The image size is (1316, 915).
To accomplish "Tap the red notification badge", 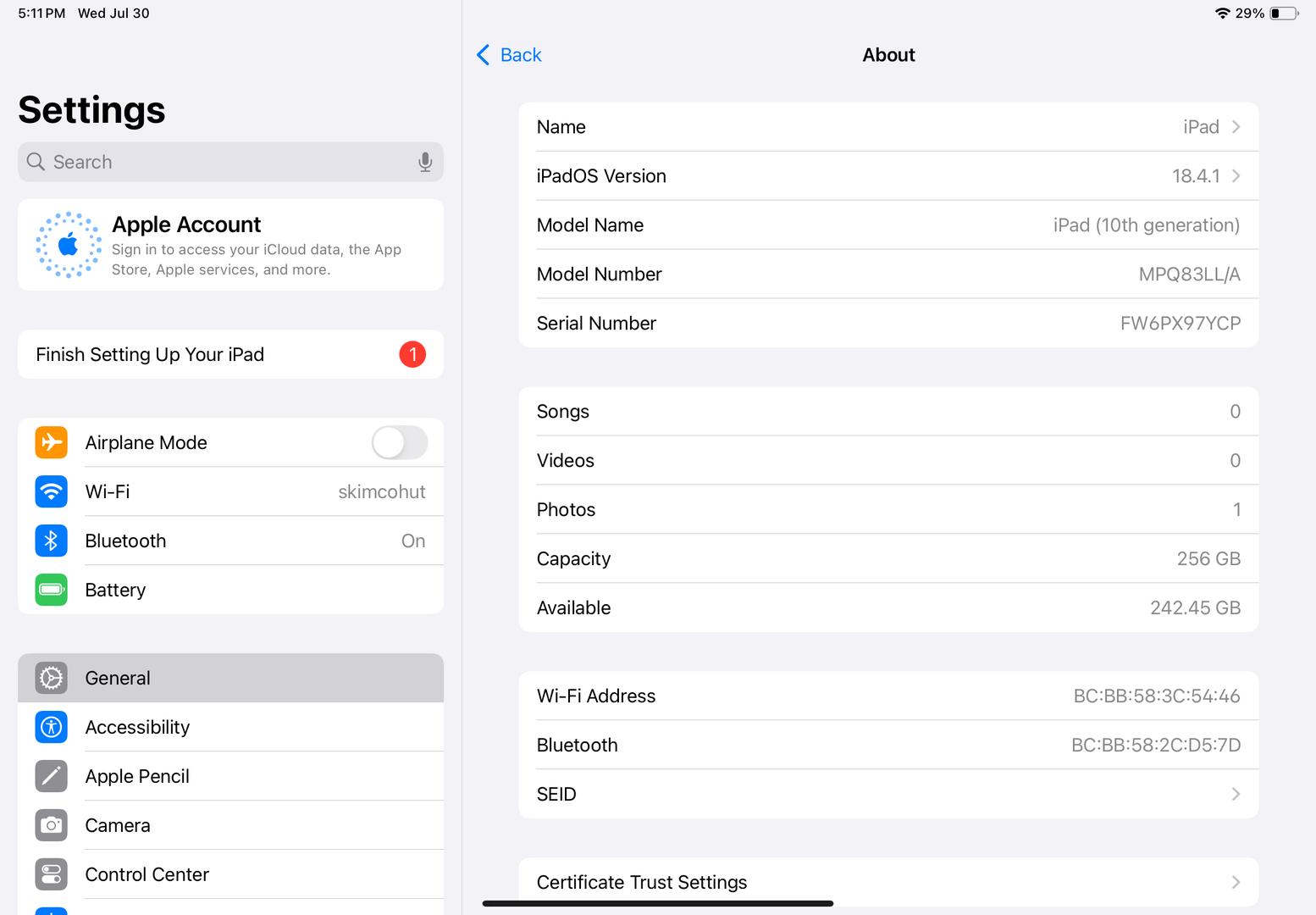I will pyautogui.click(x=412, y=354).
